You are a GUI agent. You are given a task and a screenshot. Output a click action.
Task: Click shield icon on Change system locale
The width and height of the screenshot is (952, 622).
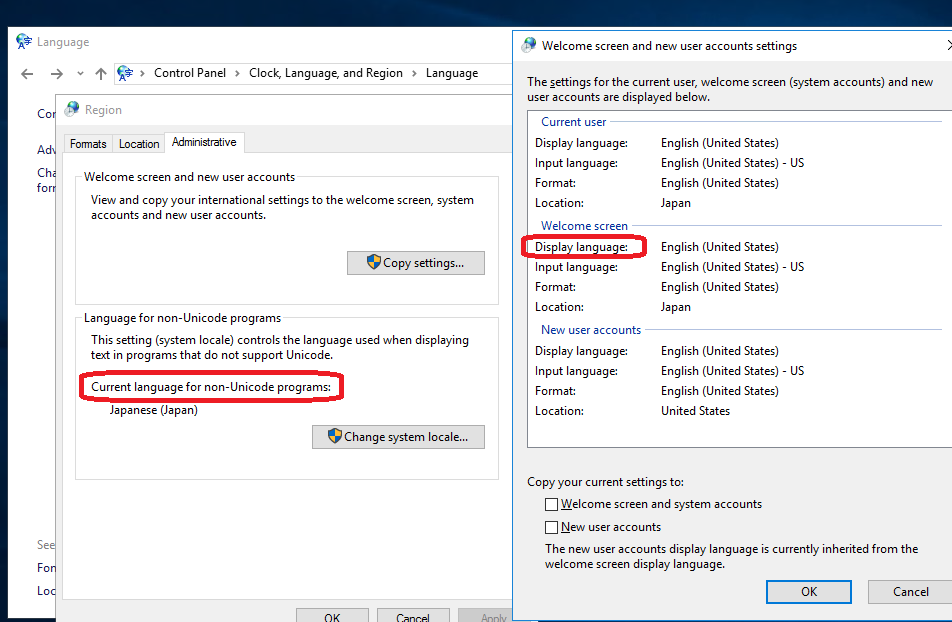pyautogui.click(x=335, y=436)
